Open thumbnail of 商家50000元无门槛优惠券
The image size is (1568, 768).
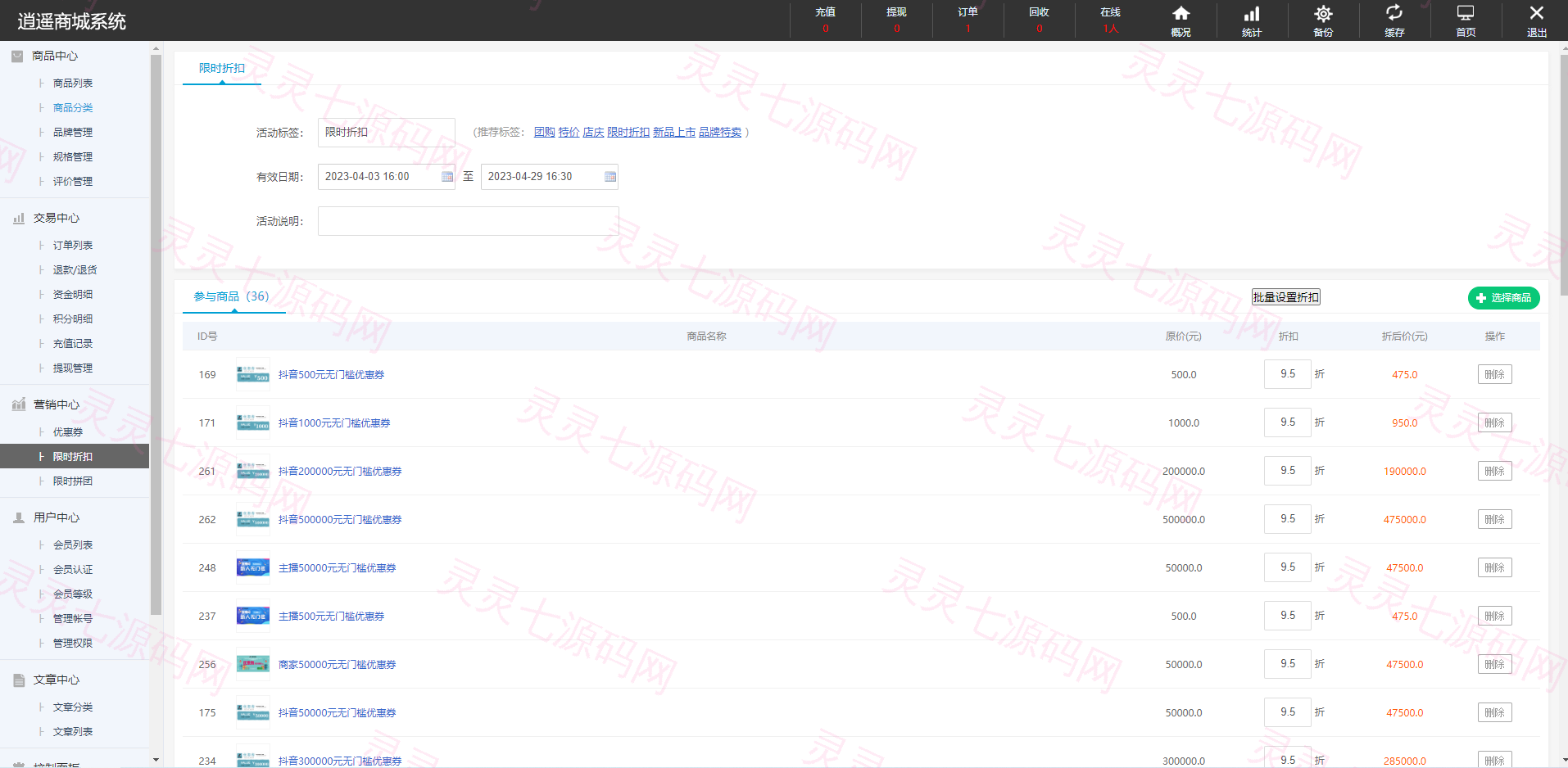coord(253,664)
